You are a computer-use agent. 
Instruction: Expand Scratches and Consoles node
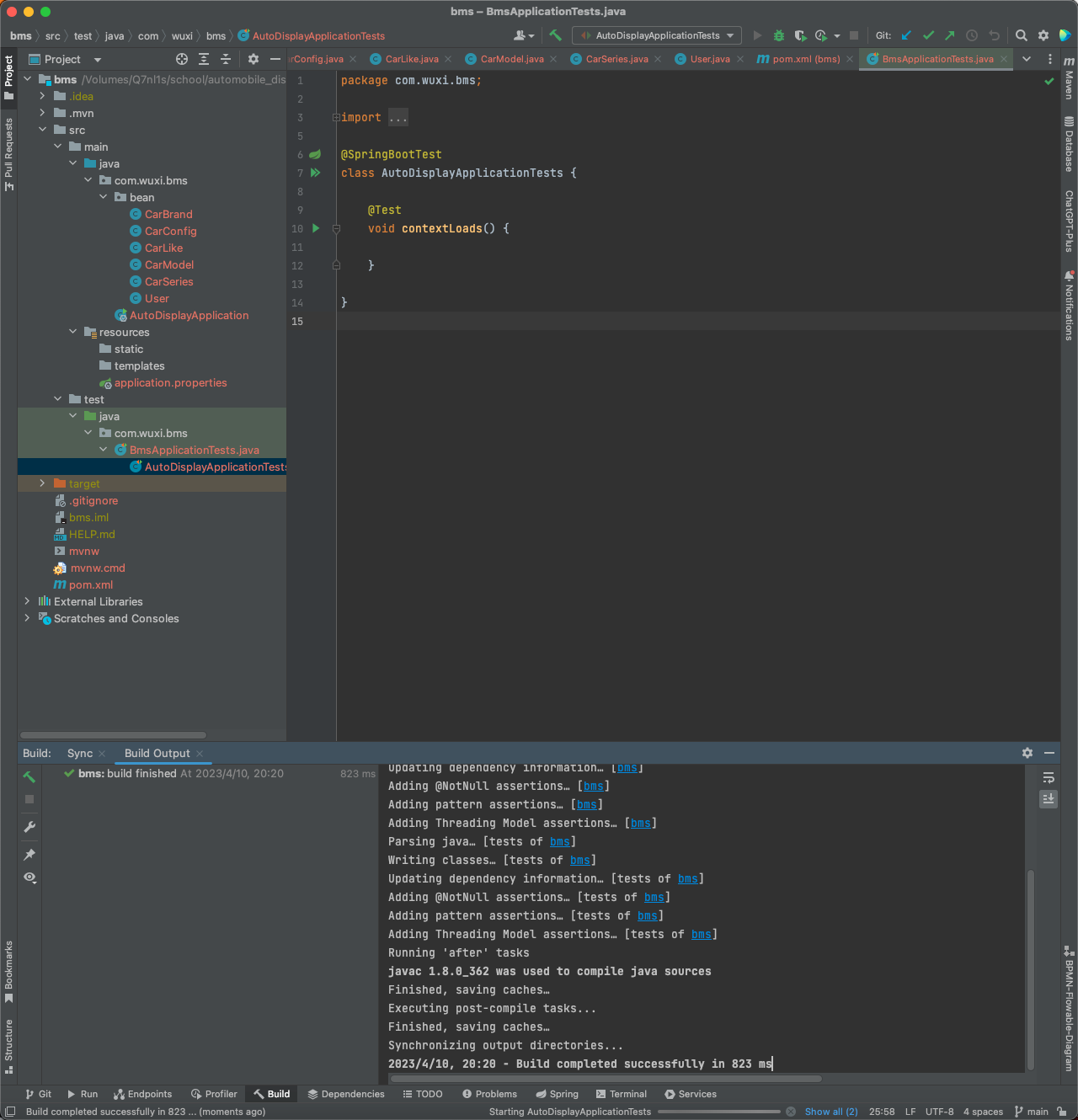pos(27,618)
